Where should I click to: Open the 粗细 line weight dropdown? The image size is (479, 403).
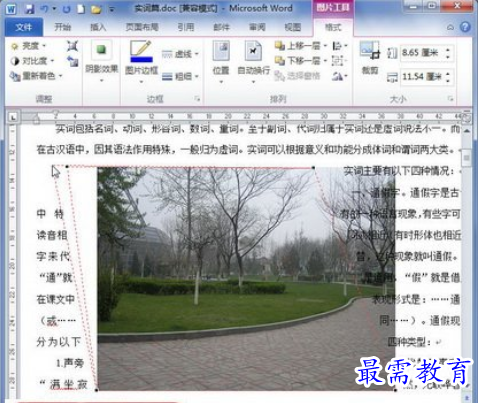[180, 77]
